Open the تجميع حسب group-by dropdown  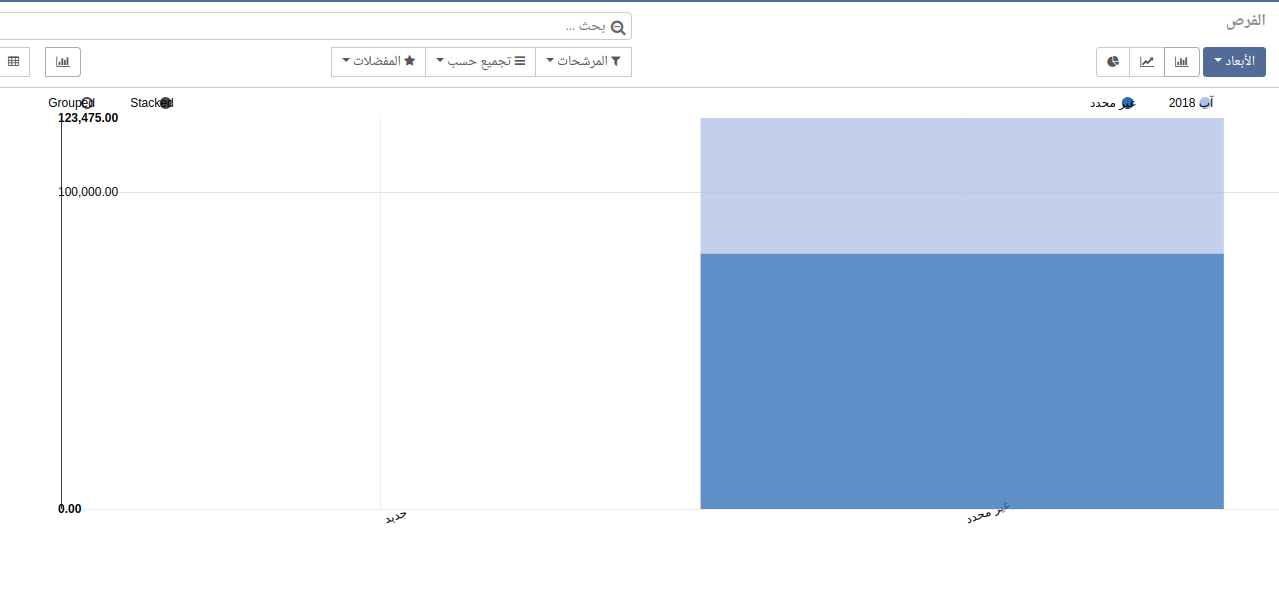(x=480, y=62)
